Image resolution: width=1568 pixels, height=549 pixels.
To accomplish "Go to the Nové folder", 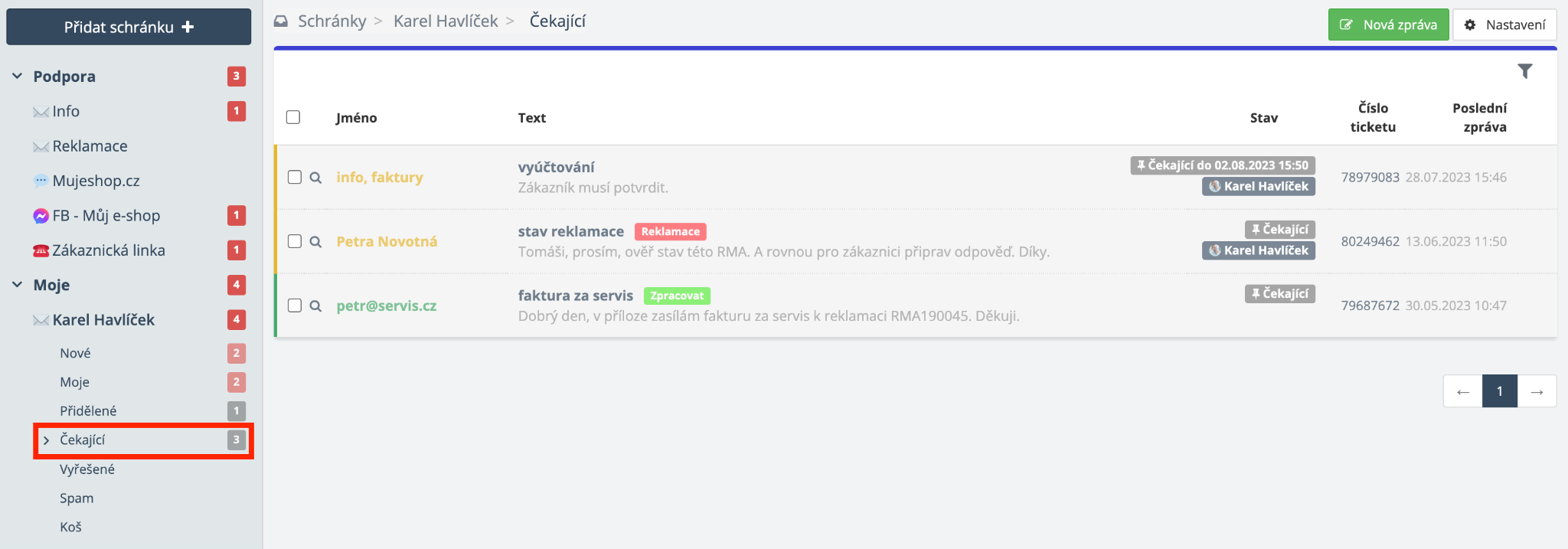I will [75, 353].
